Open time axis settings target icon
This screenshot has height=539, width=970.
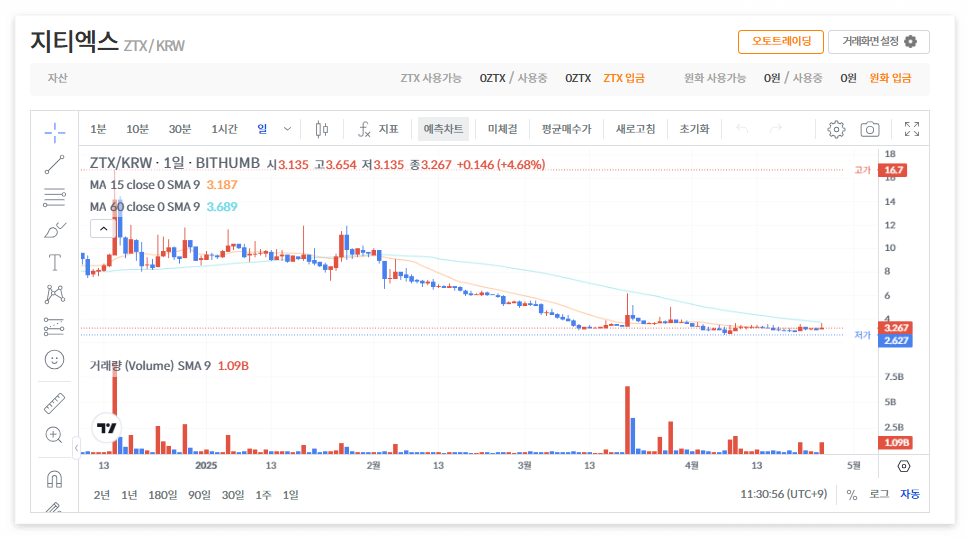pyautogui.click(x=904, y=466)
